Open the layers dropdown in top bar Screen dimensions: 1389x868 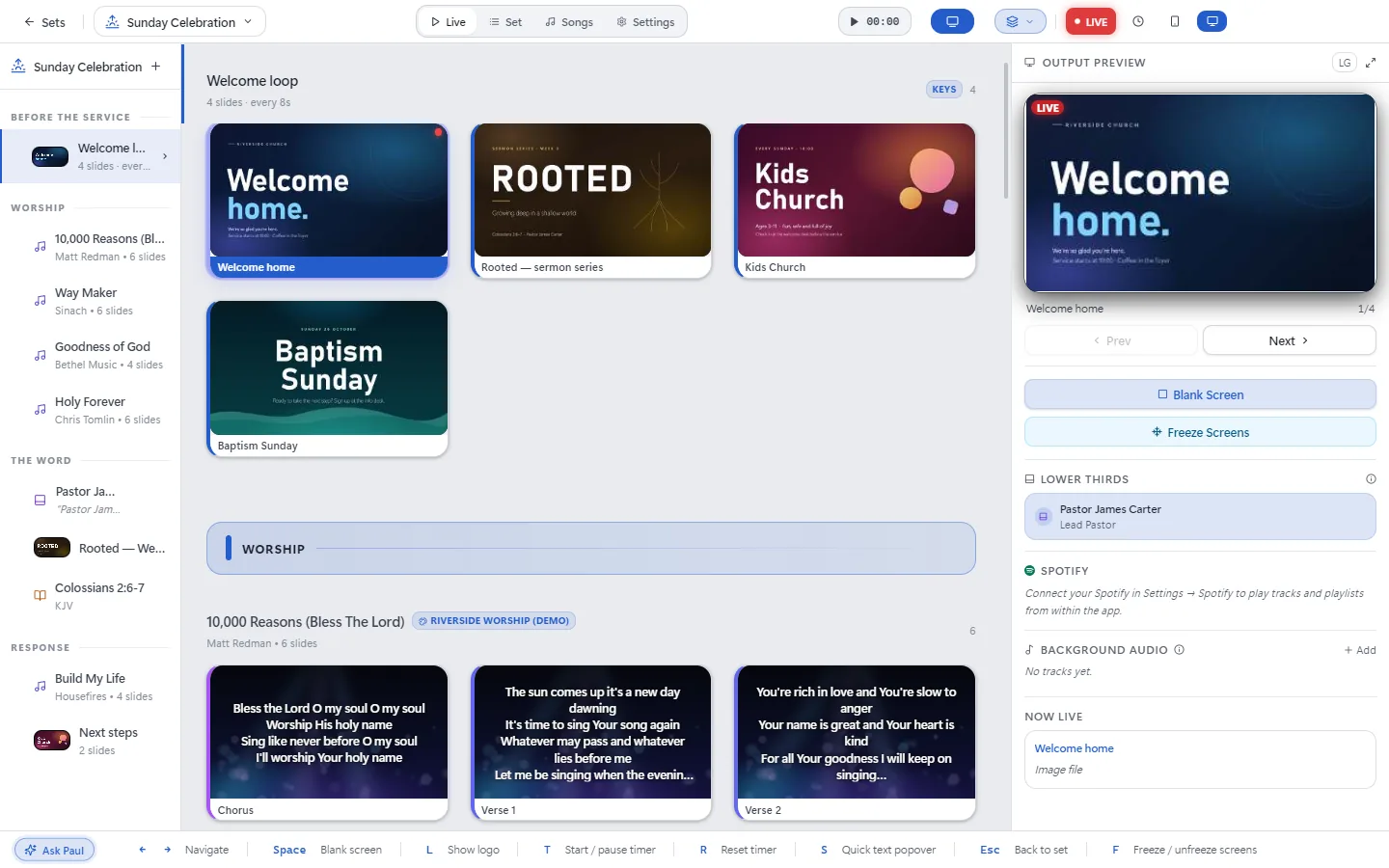(x=1021, y=21)
